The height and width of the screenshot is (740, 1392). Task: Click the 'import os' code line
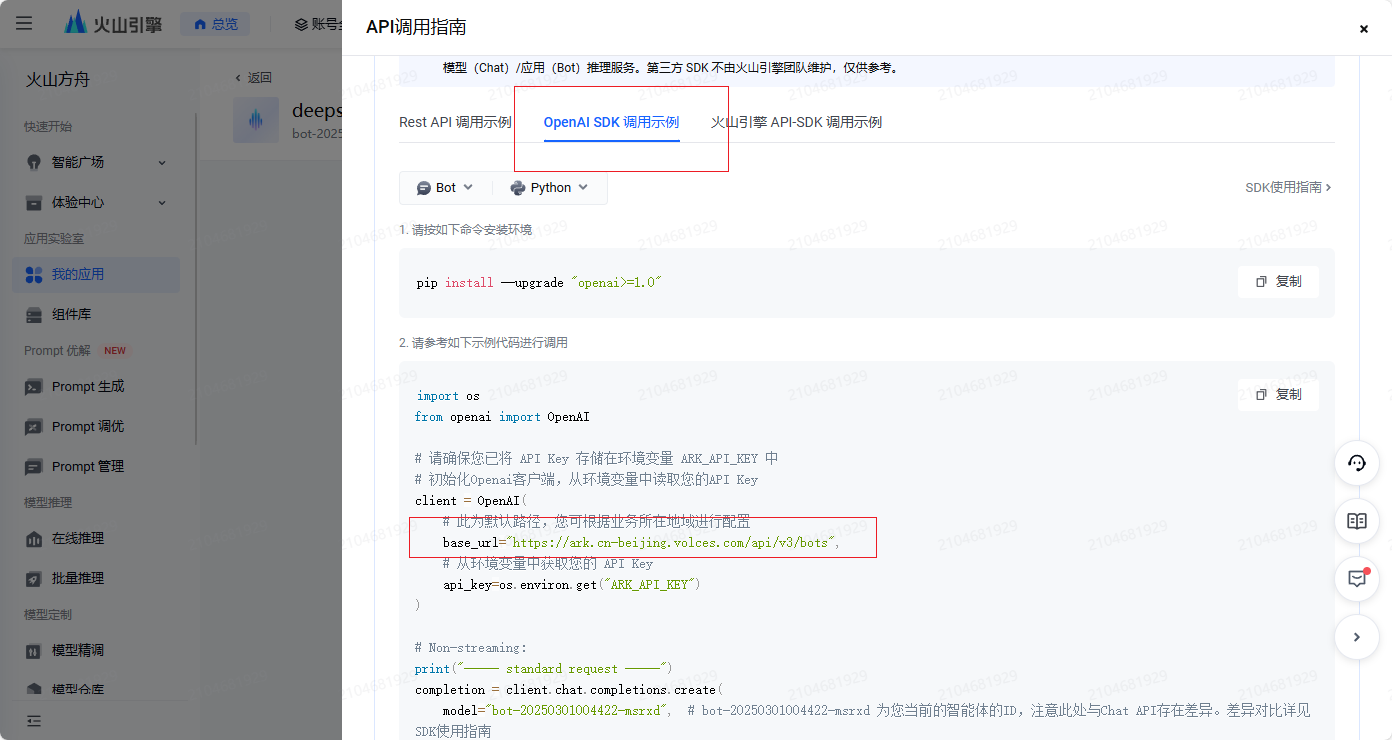pos(448,396)
